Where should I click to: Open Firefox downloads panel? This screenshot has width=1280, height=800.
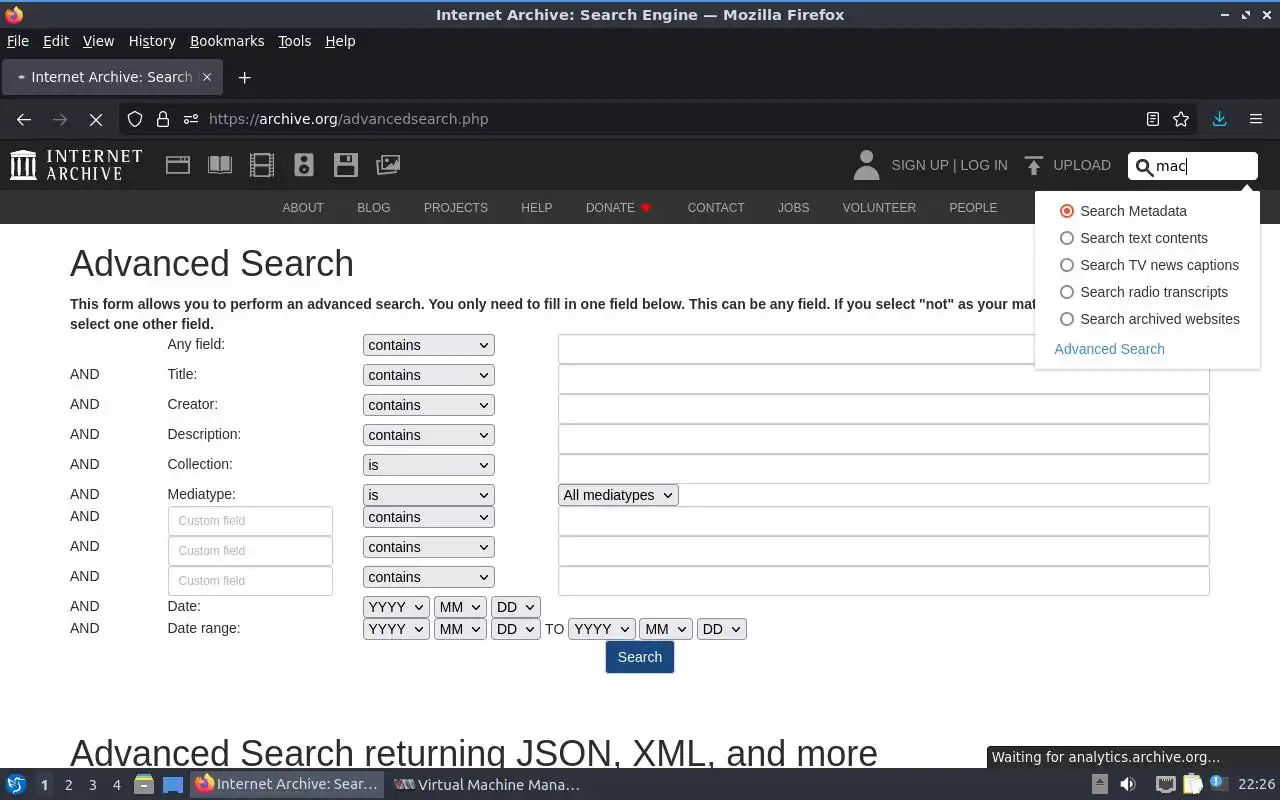(x=1219, y=119)
